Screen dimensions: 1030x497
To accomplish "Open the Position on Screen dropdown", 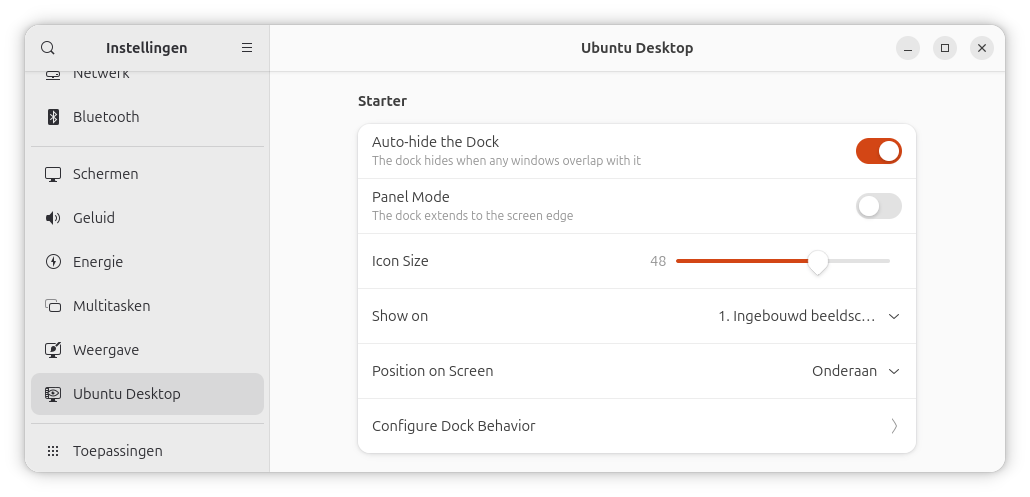I will pos(855,371).
